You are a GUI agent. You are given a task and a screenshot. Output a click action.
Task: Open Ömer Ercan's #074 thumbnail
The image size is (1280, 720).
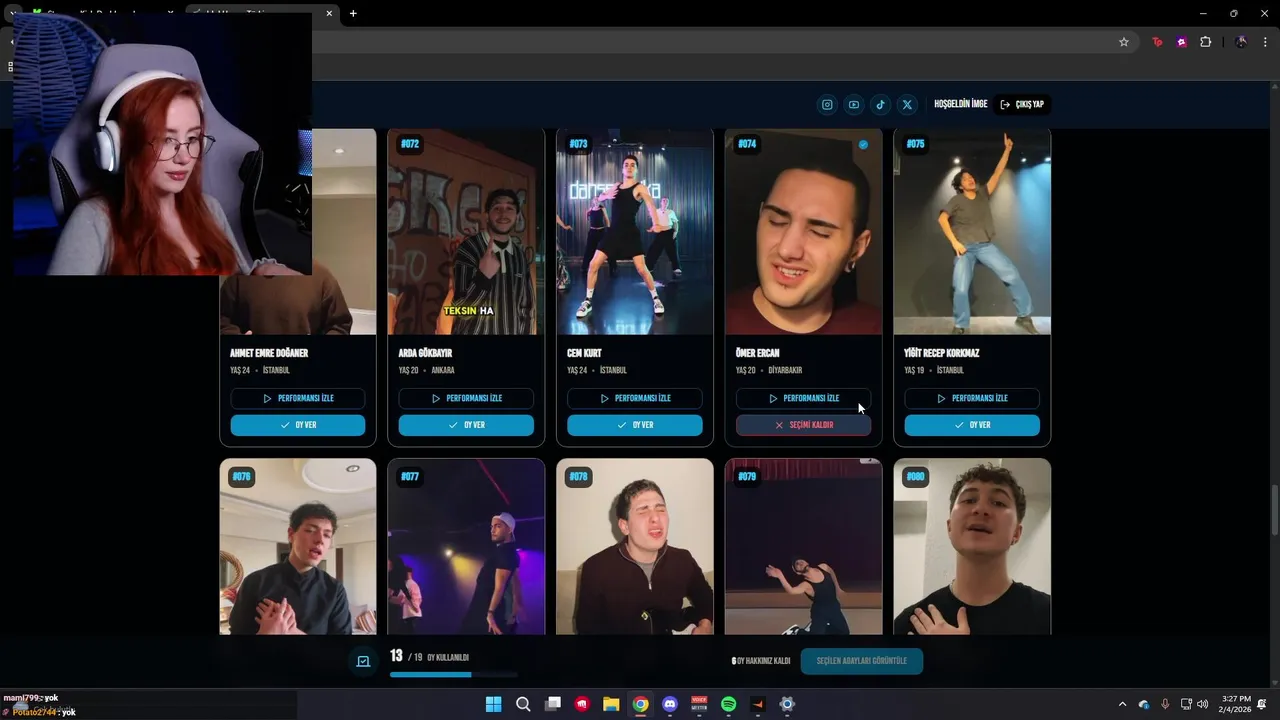click(803, 231)
